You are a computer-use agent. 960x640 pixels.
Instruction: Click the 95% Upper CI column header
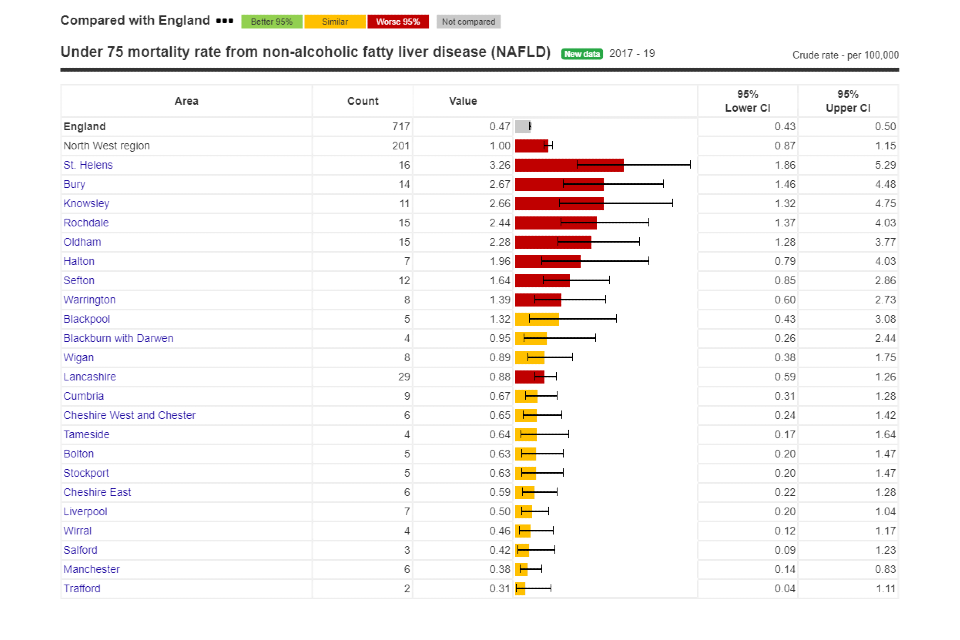click(x=847, y=101)
